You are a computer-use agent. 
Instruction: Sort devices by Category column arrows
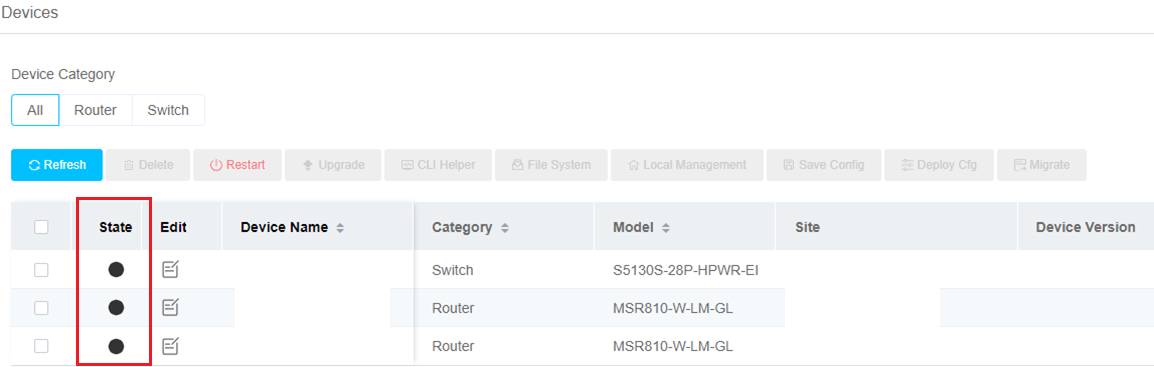pos(505,228)
